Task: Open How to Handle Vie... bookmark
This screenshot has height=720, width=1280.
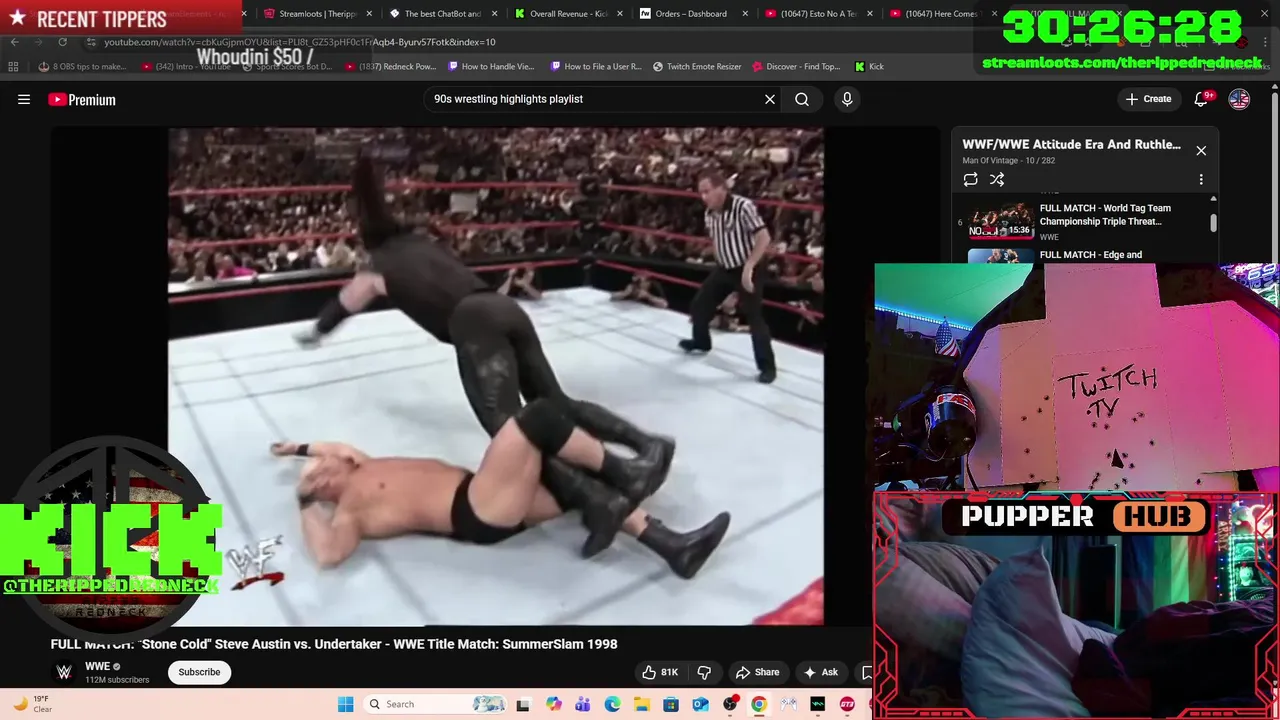Action: [x=491, y=67]
